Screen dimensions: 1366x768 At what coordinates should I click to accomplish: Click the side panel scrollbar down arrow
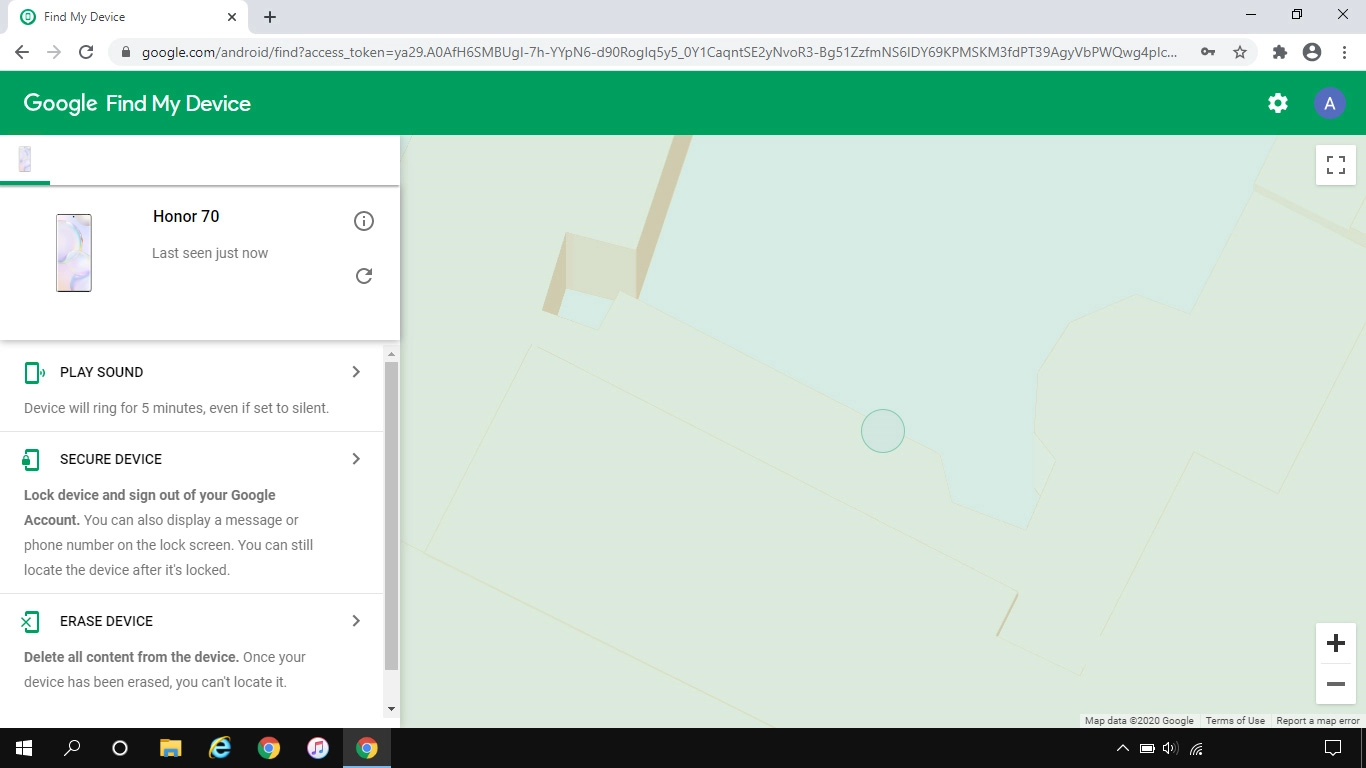click(x=391, y=709)
